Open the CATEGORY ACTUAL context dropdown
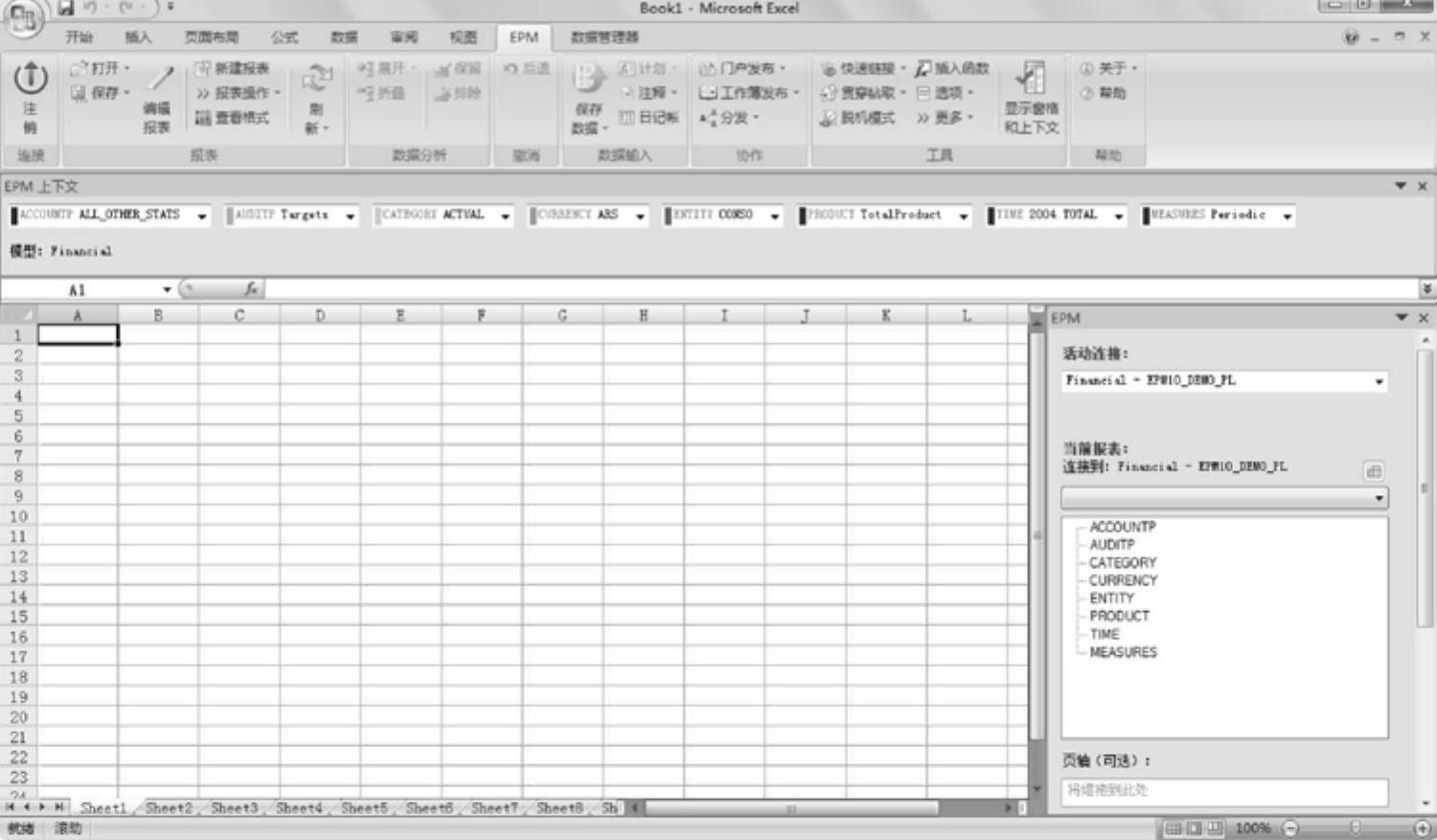1437x840 pixels. pos(506,216)
